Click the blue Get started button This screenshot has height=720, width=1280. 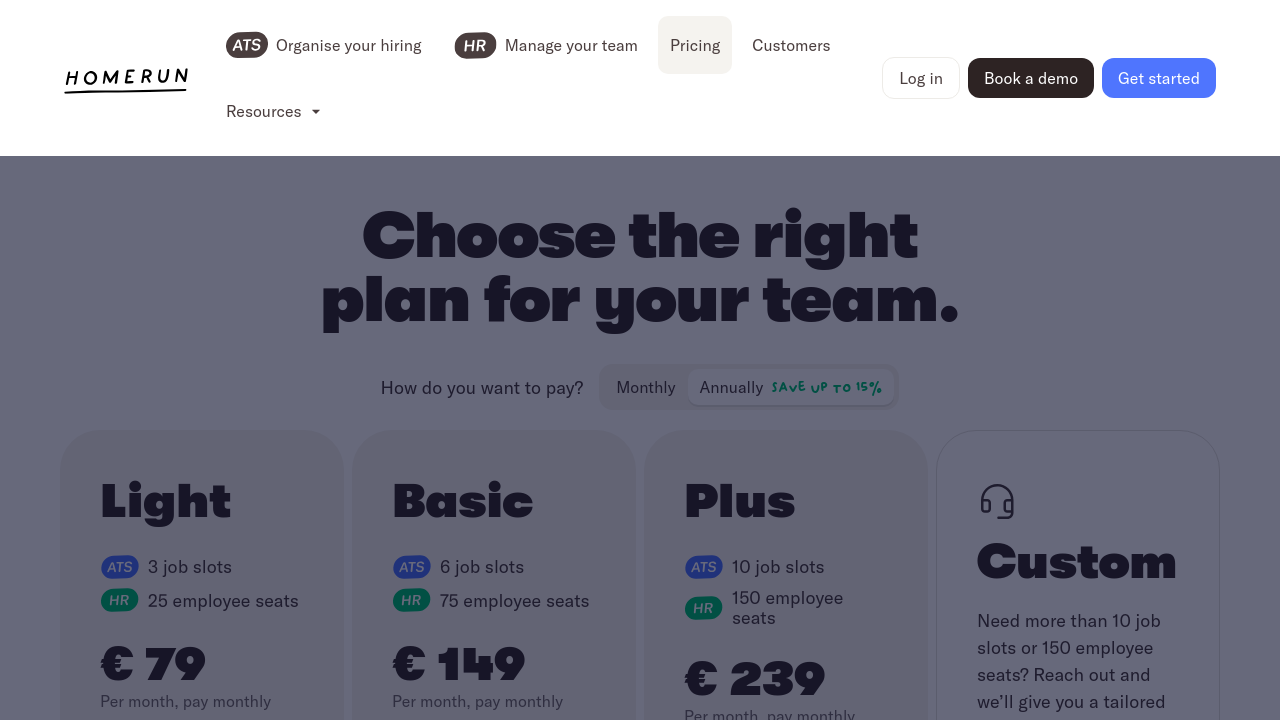pyautogui.click(x=1158, y=78)
